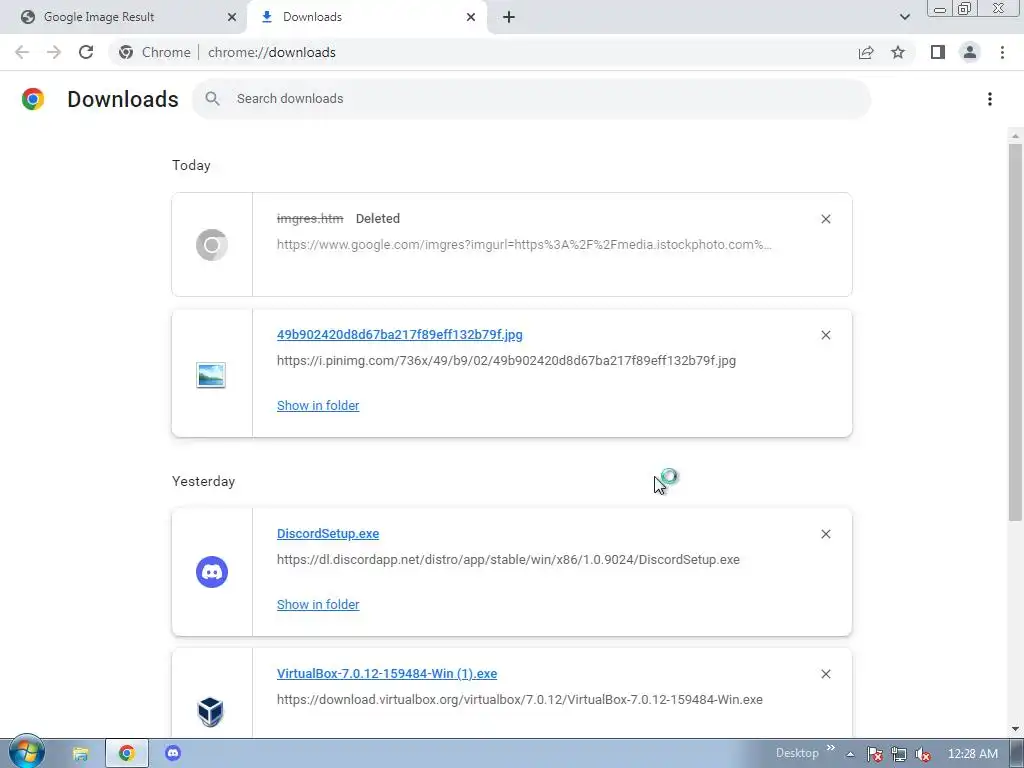Remove the VirtualBox download from the list
The image size is (1024, 768).
click(825, 674)
